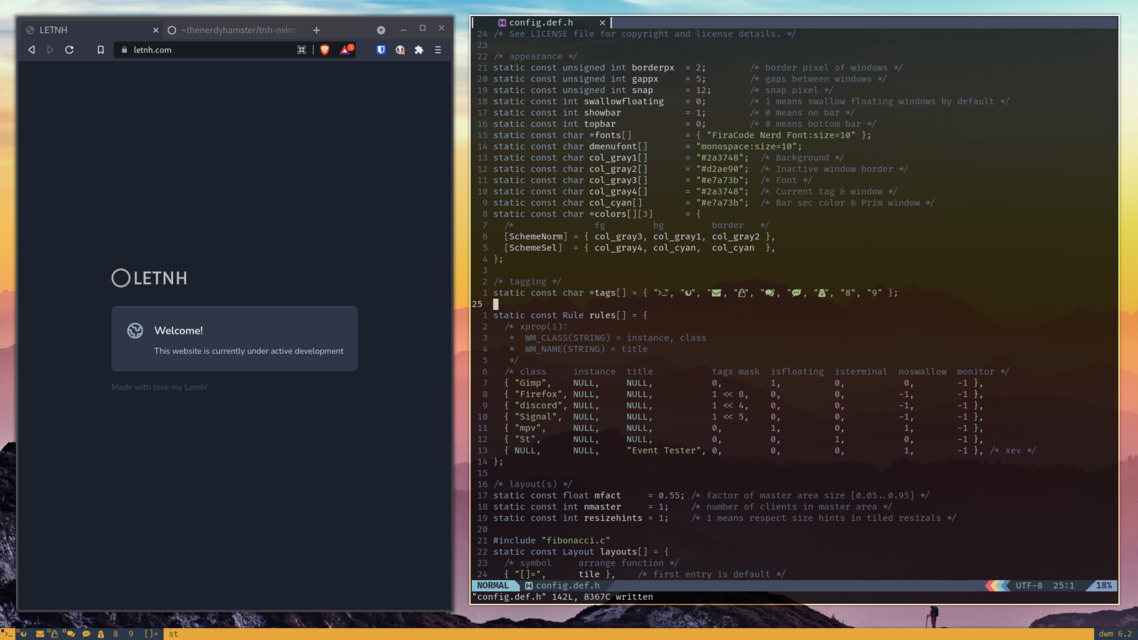Toggle tag 8 in the dwm status bar
The image size is (1138, 640).
pyautogui.click(x=115, y=633)
